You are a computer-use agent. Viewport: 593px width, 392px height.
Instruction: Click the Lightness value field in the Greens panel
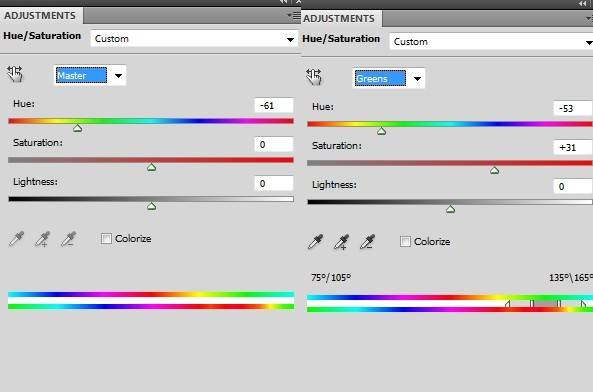[x=573, y=186]
